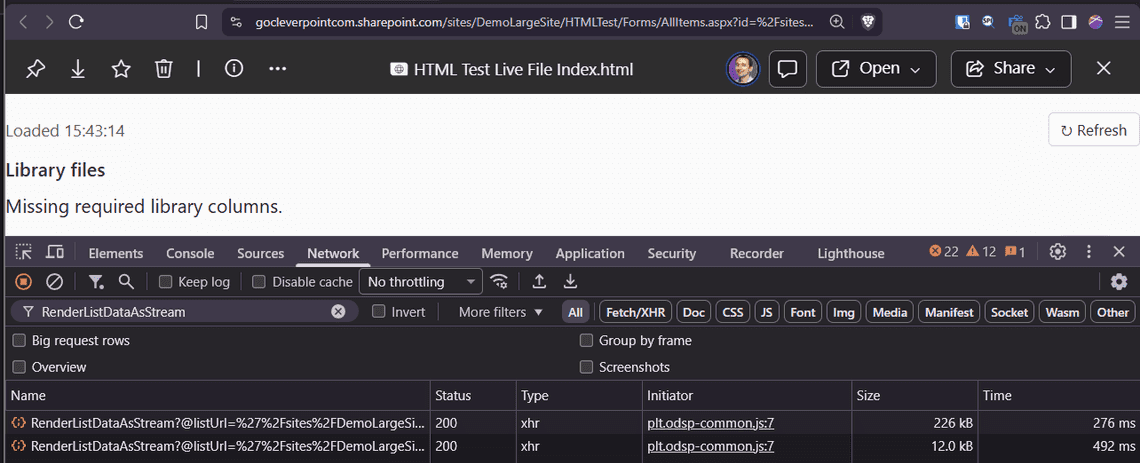Clear the RenderListDataAsStream filter text
The image size is (1140, 463).
pyautogui.click(x=338, y=312)
